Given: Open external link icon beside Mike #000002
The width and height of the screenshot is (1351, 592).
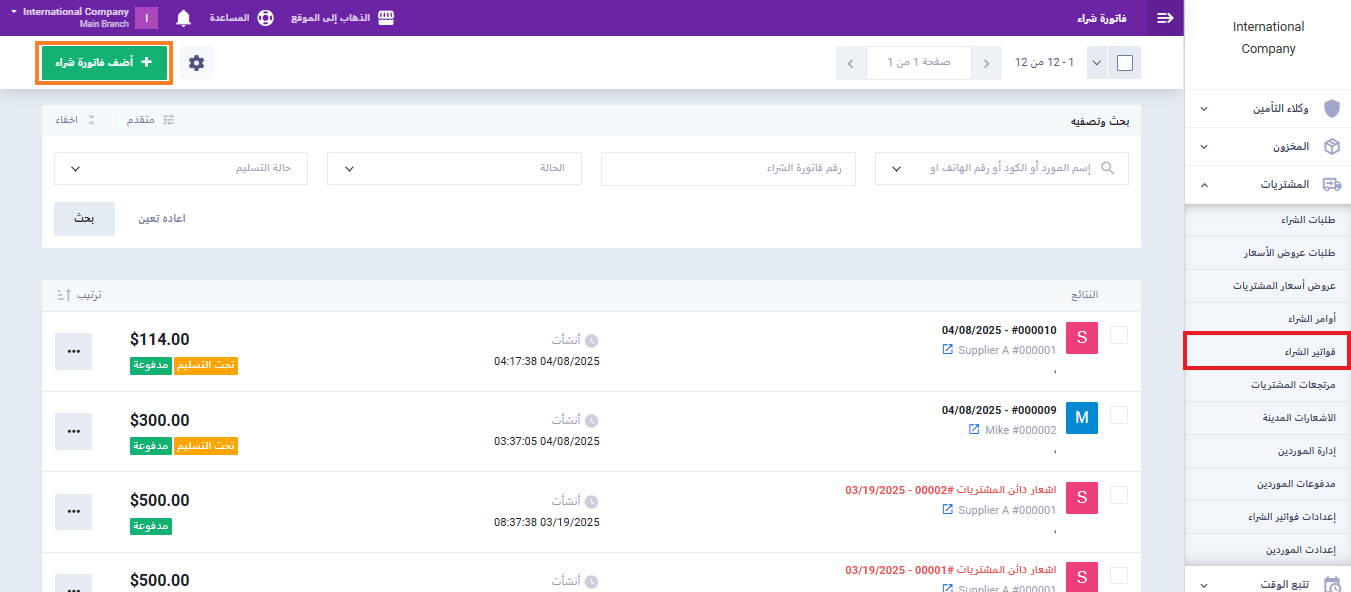Looking at the screenshot, I should tap(975, 430).
